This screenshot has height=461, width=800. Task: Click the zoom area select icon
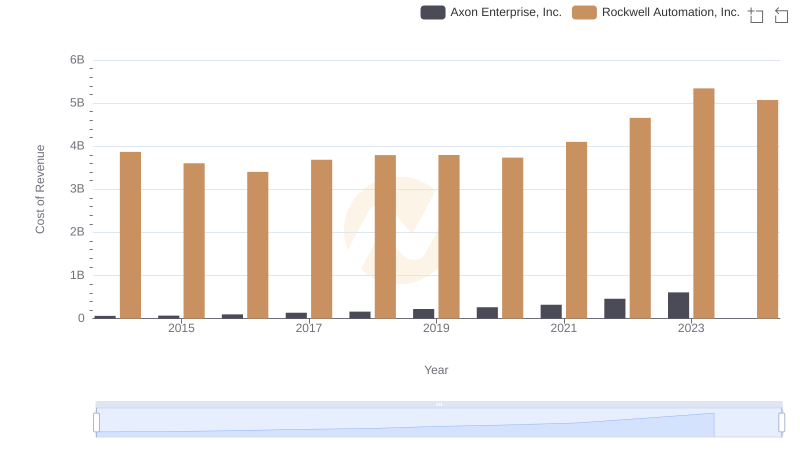click(756, 15)
